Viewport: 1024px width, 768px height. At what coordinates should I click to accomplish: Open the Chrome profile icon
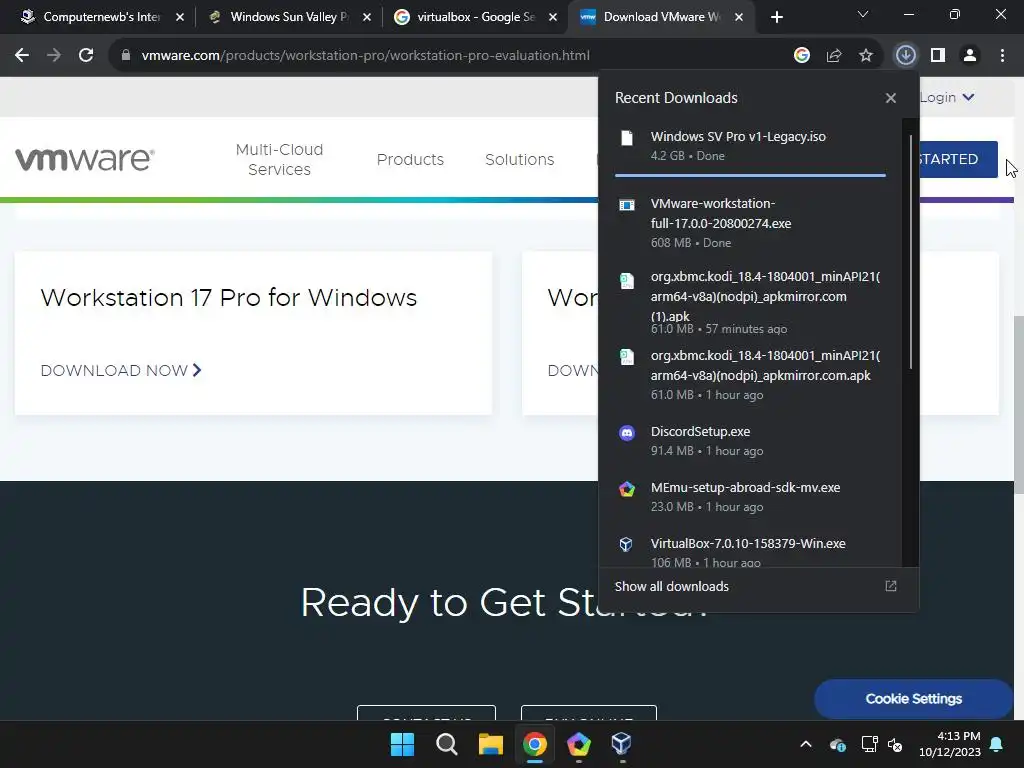[x=970, y=56]
